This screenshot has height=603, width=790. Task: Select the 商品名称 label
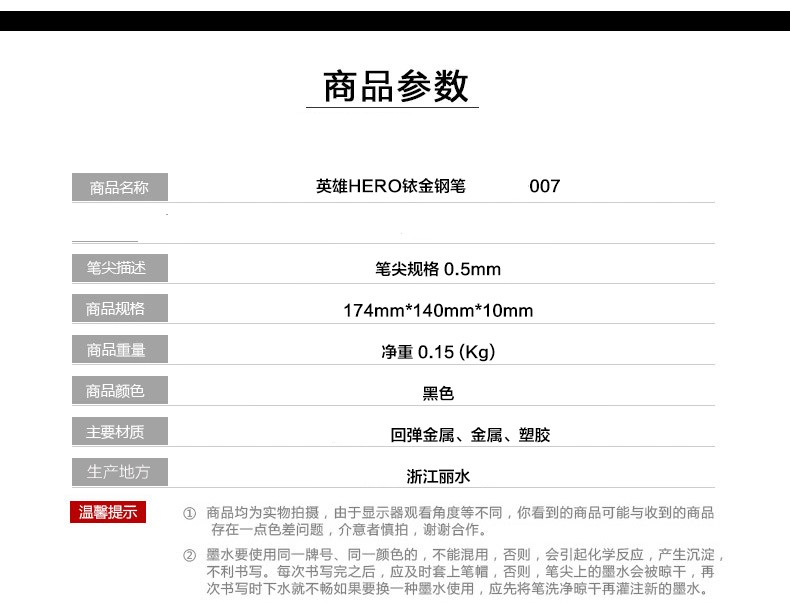coord(119,187)
